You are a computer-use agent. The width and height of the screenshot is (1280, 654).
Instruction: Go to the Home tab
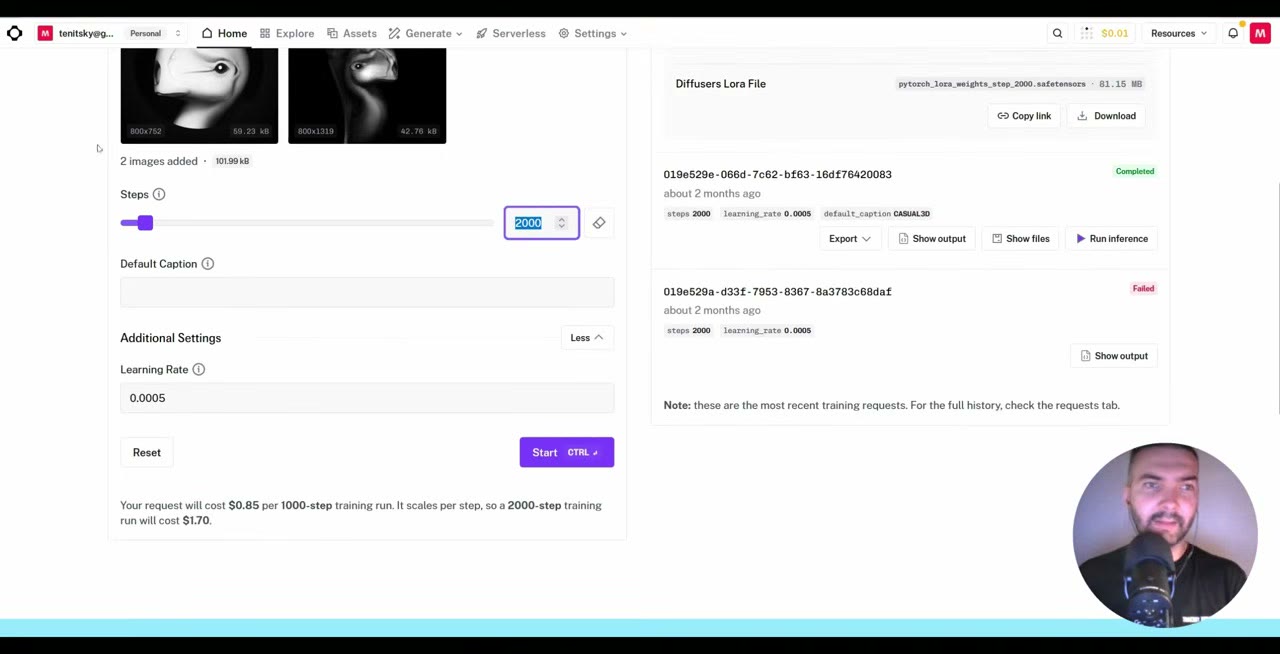tap(224, 33)
